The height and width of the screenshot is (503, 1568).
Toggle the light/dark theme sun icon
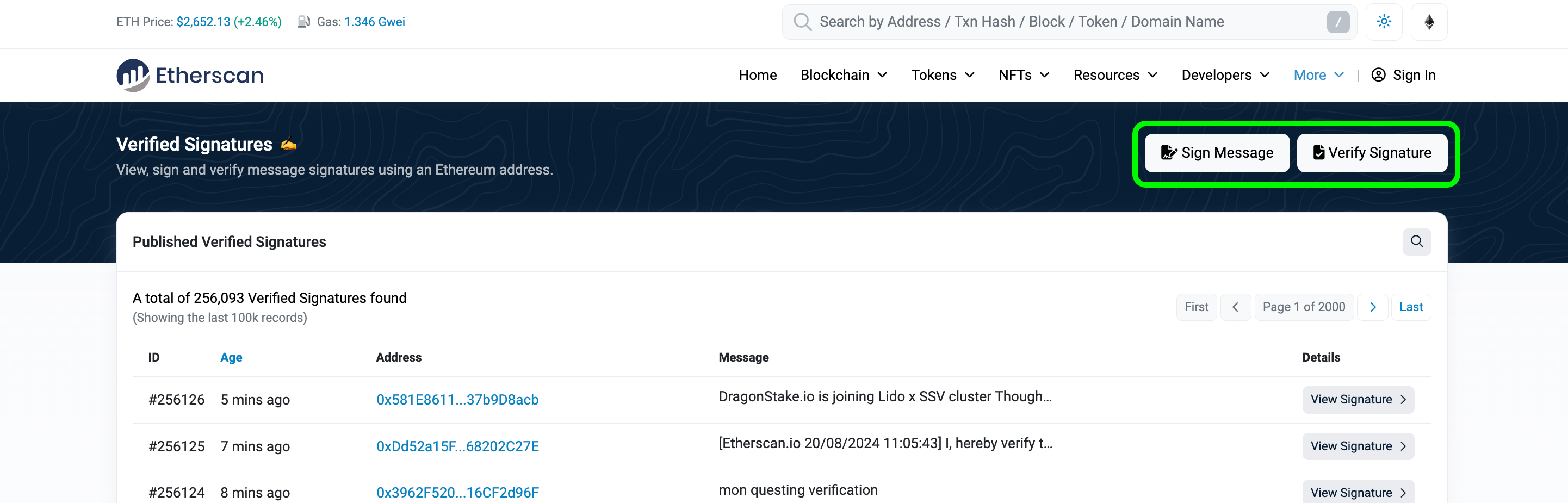pyautogui.click(x=1384, y=22)
